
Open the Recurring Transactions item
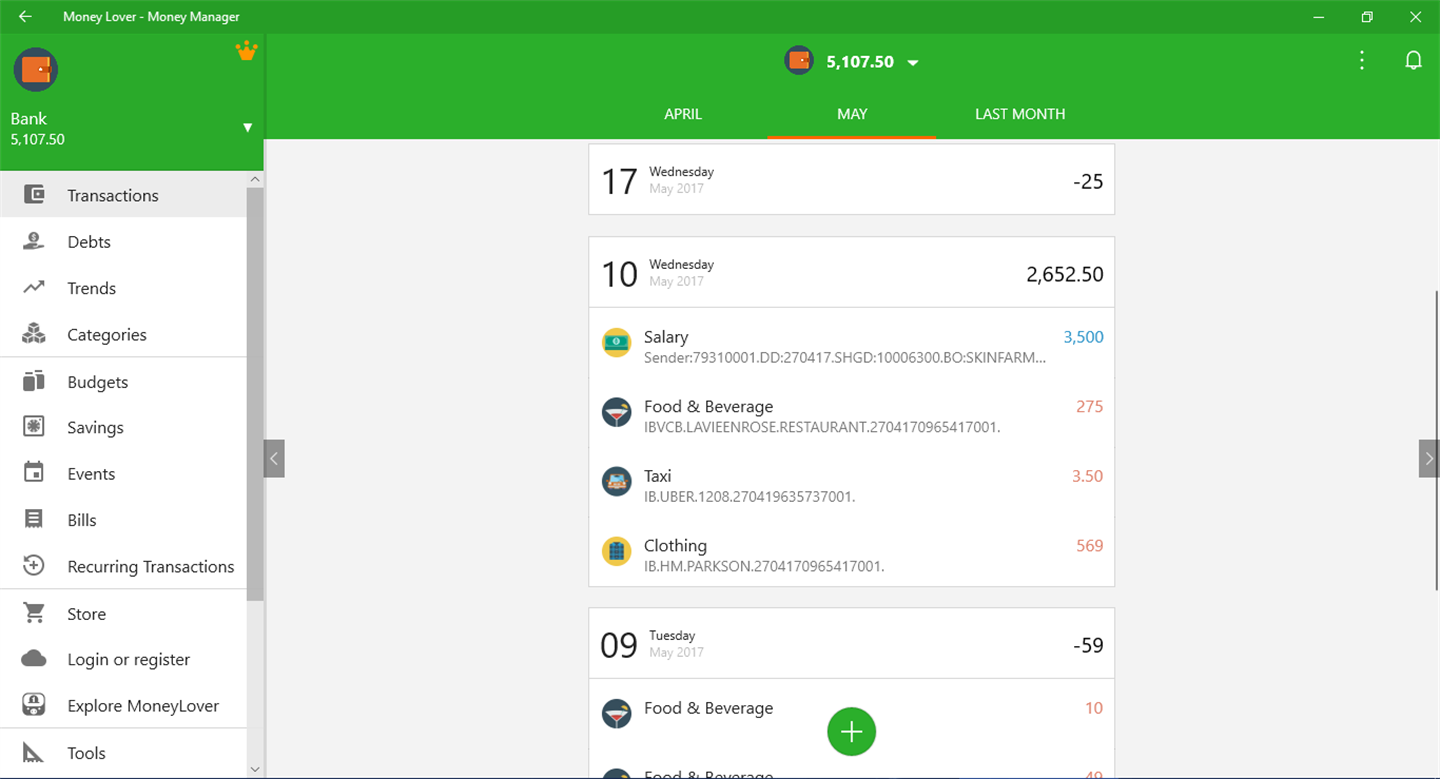click(x=123, y=566)
